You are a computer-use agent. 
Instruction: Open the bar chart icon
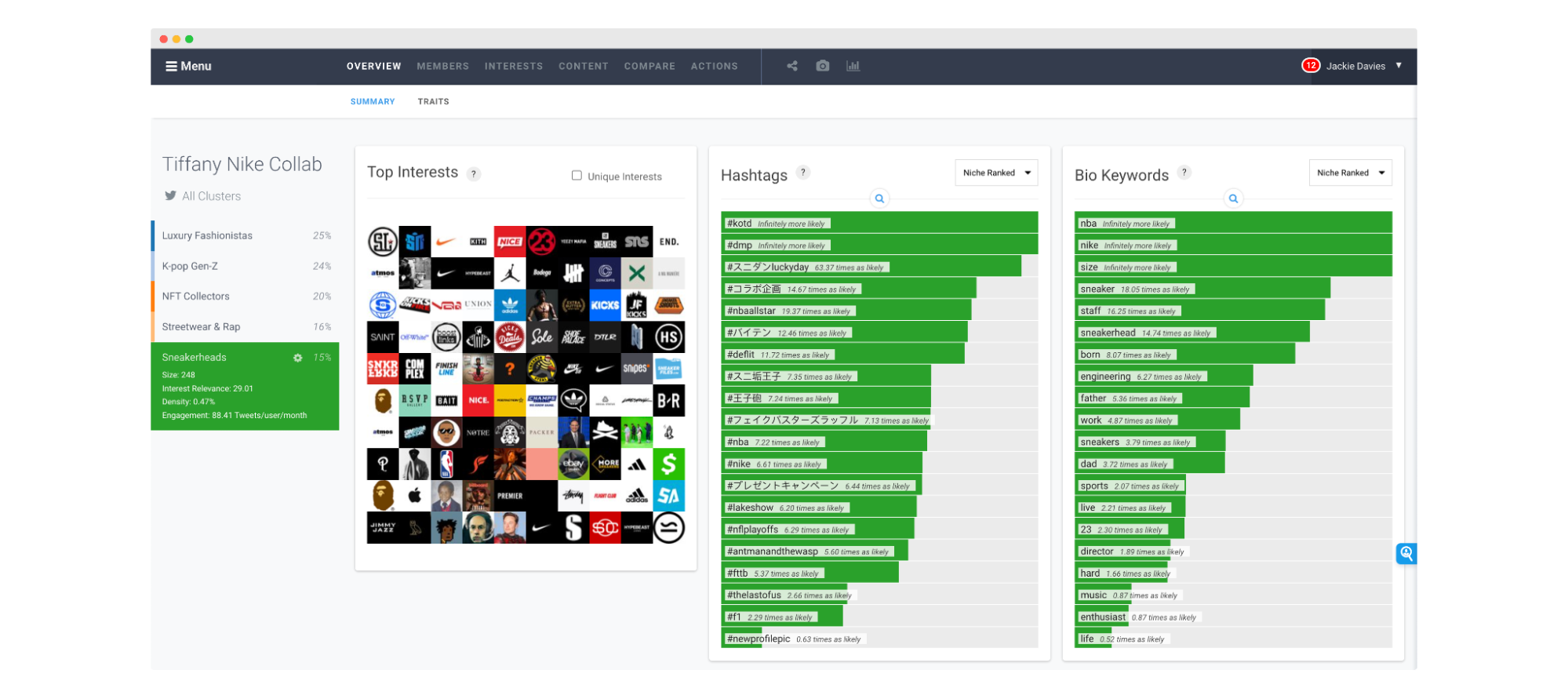853,66
